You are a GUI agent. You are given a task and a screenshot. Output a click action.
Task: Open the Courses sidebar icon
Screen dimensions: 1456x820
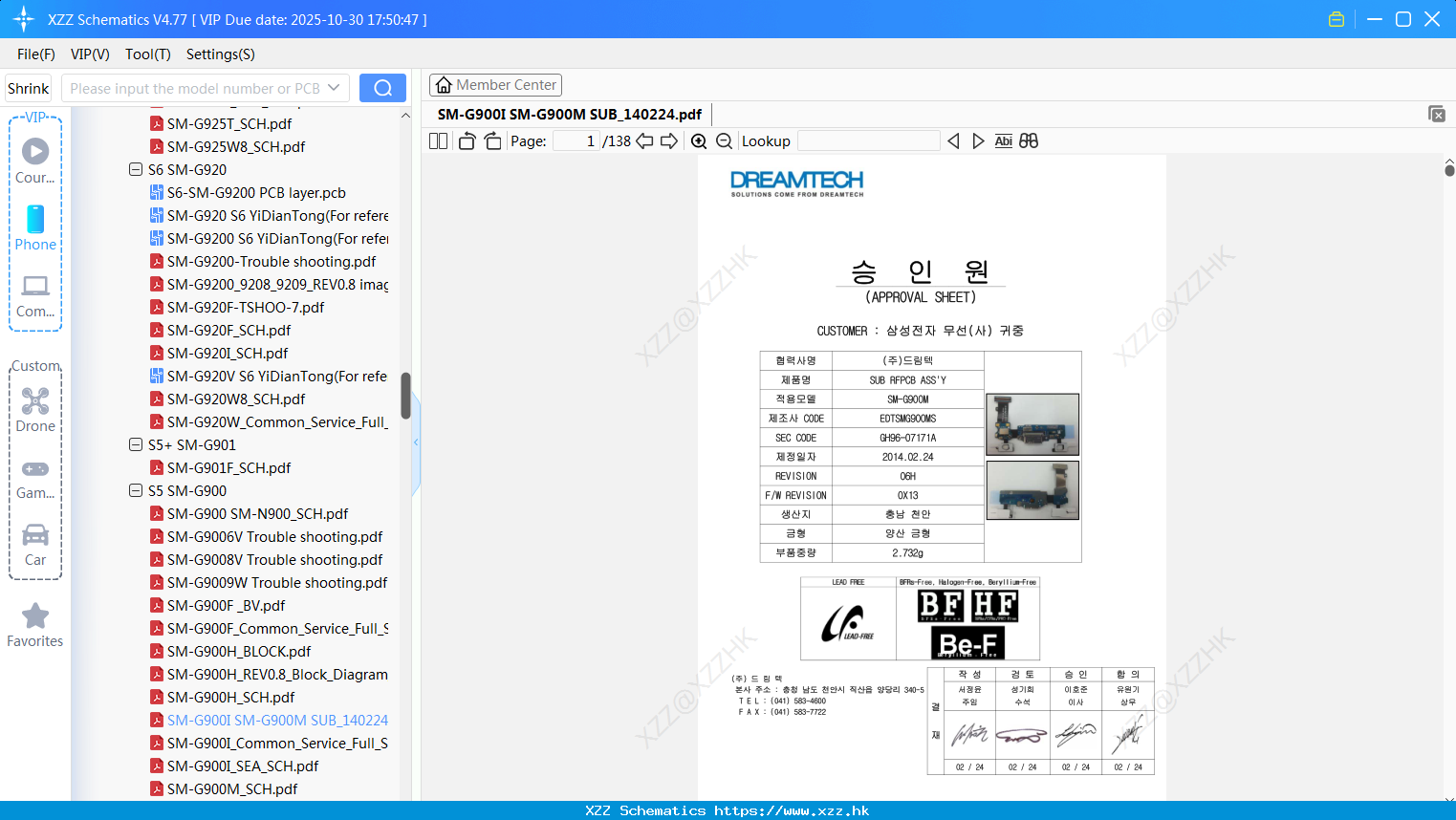coord(35,161)
